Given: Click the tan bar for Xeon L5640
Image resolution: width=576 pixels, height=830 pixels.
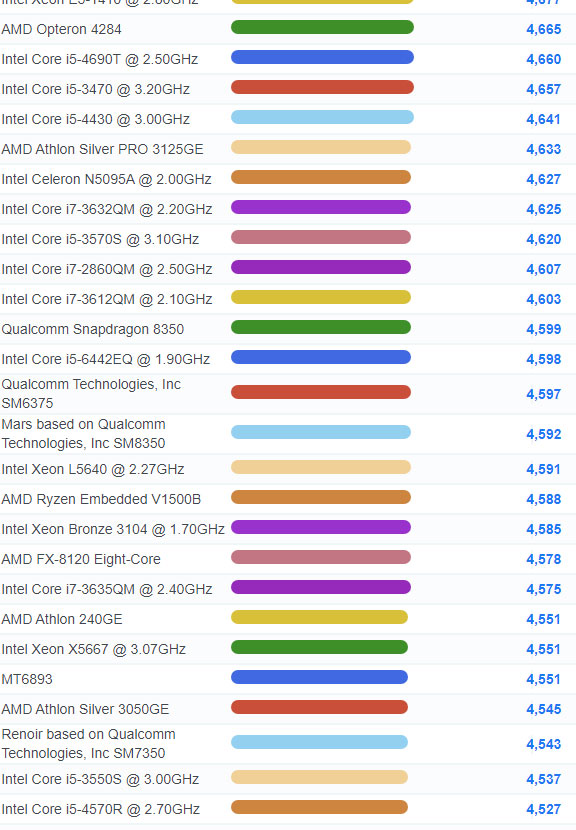Looking at the screenshot, I should point(321,467).
